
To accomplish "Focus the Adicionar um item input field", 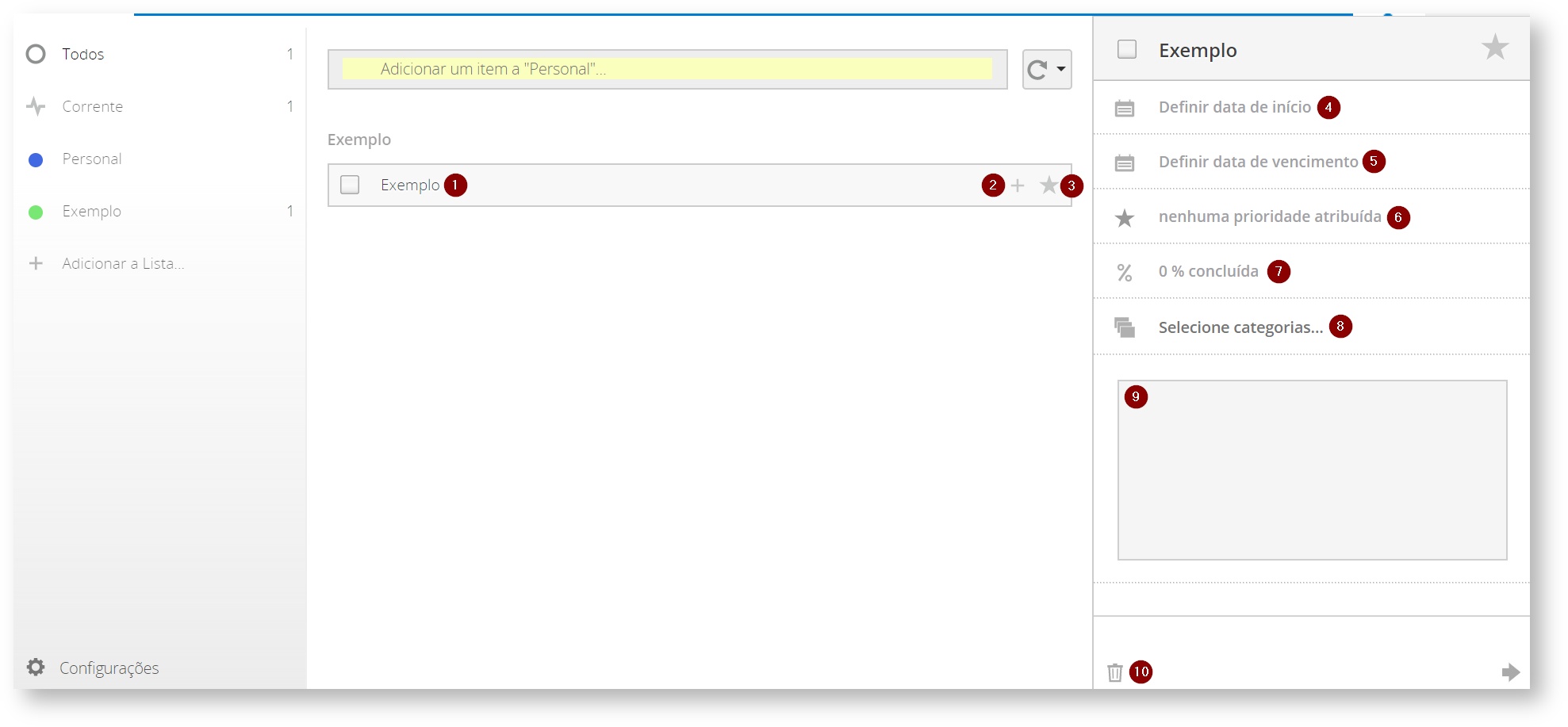I will point(666,70).
